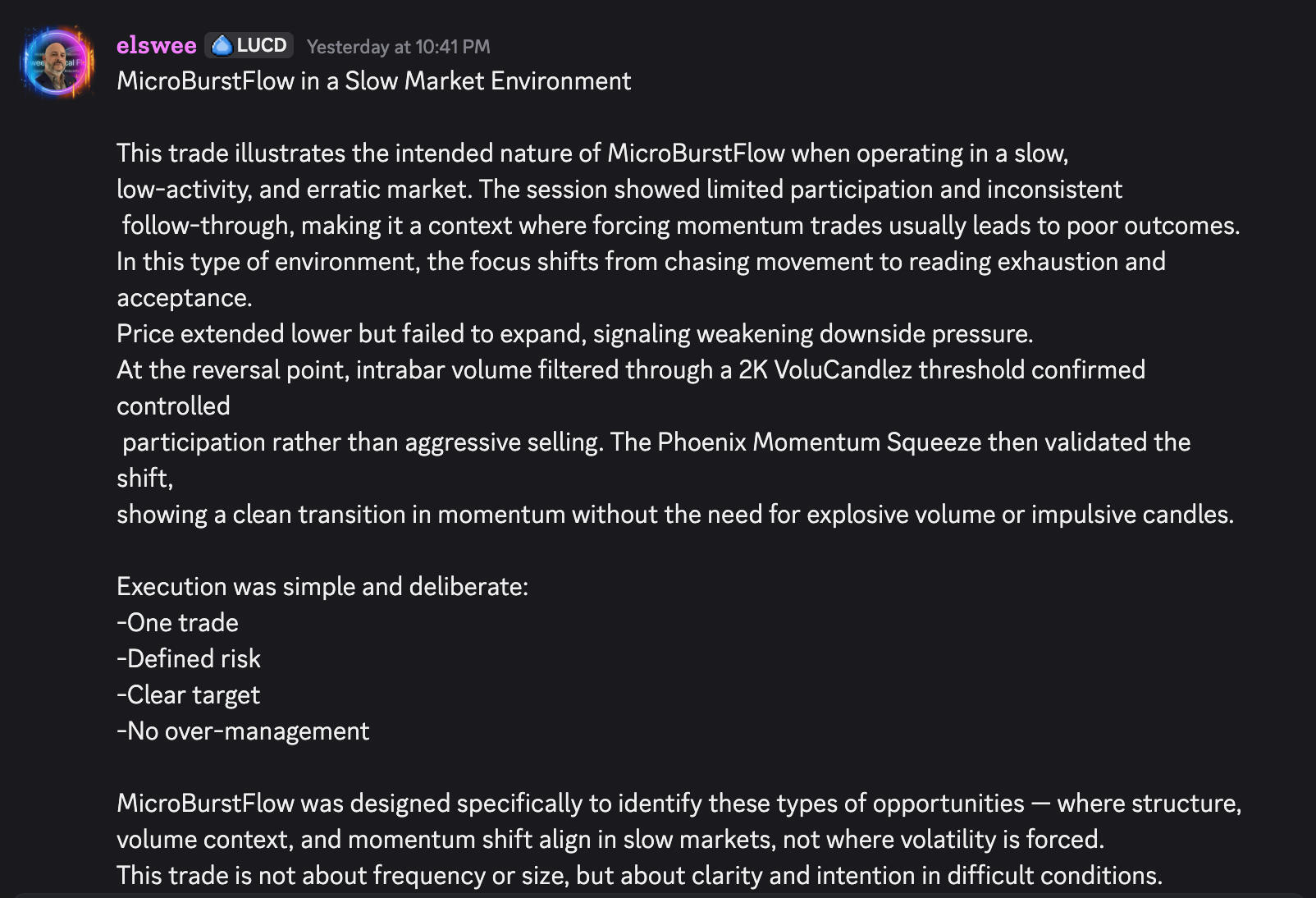The width and height of the screenshot is (1316, 898).
Task: Click the standalone word "acceptance."
Action: (184, 298)
